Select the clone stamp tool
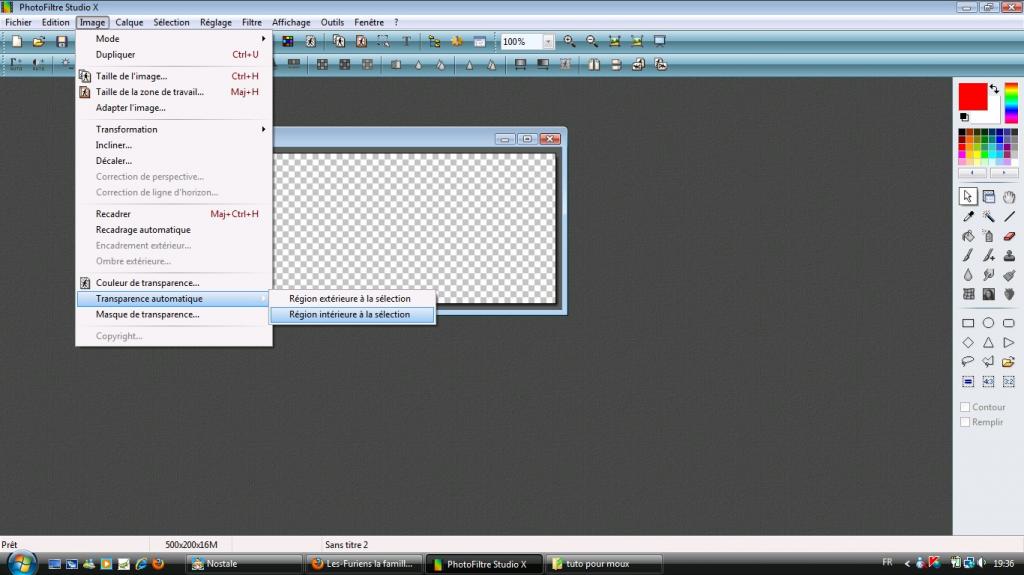 (x=1009, y=255)
